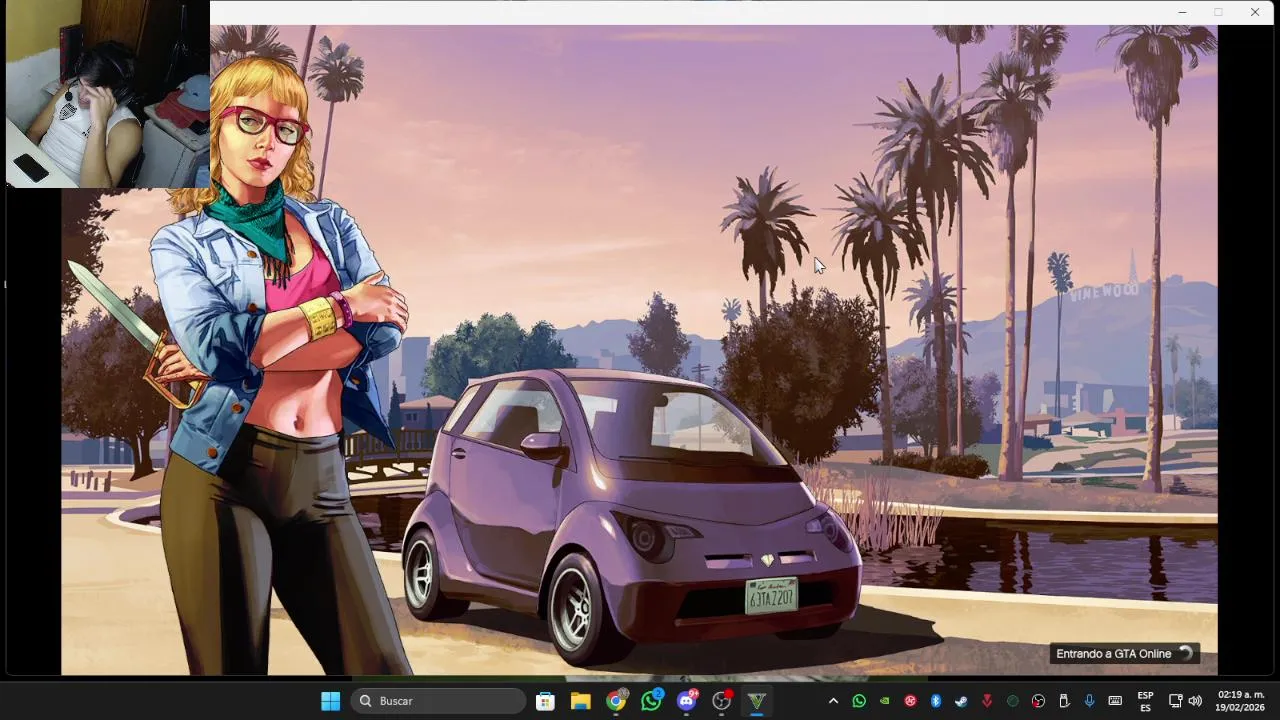This screenshot has height=720, width=1280.
Task: Open the clock showing 02:19 a. m.
Action: pyautogui.click(x=1241, y=701)
